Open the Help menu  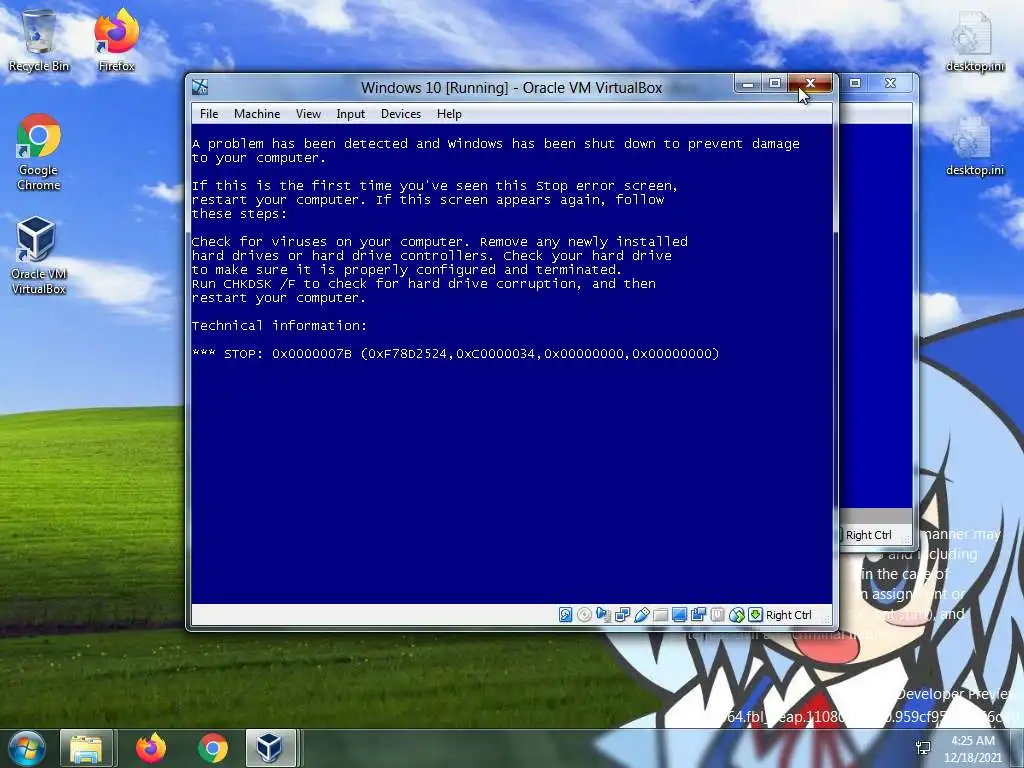(449, 114)
